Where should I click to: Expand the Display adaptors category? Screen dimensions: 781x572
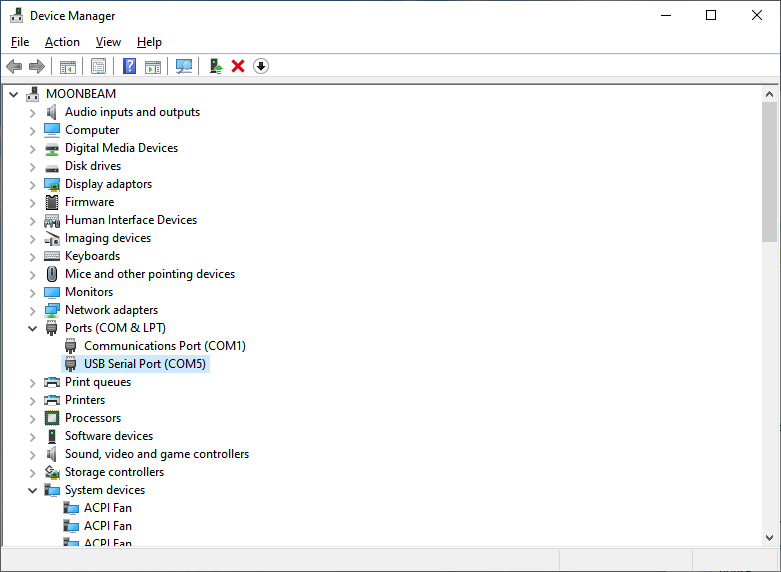[32, 184]
